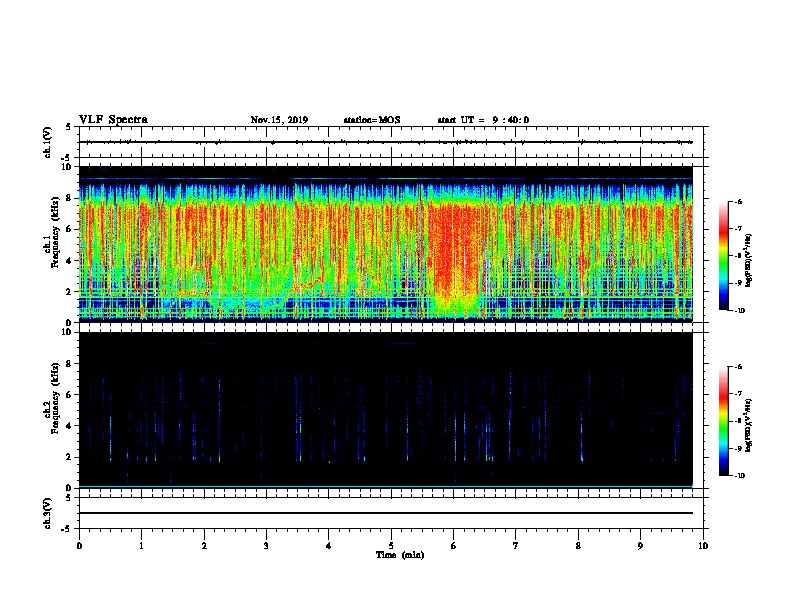792x612 pixels.
Task: Click time-axis tick label "4"
Action: pos(329,546)
